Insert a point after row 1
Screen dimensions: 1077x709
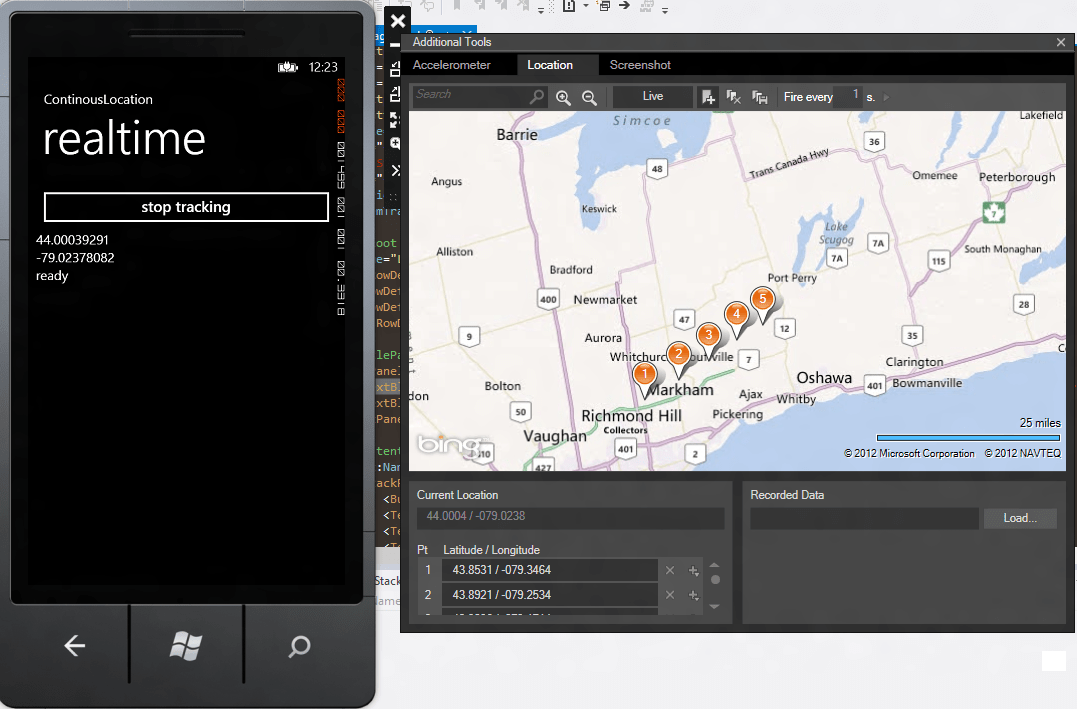point(694,570)
